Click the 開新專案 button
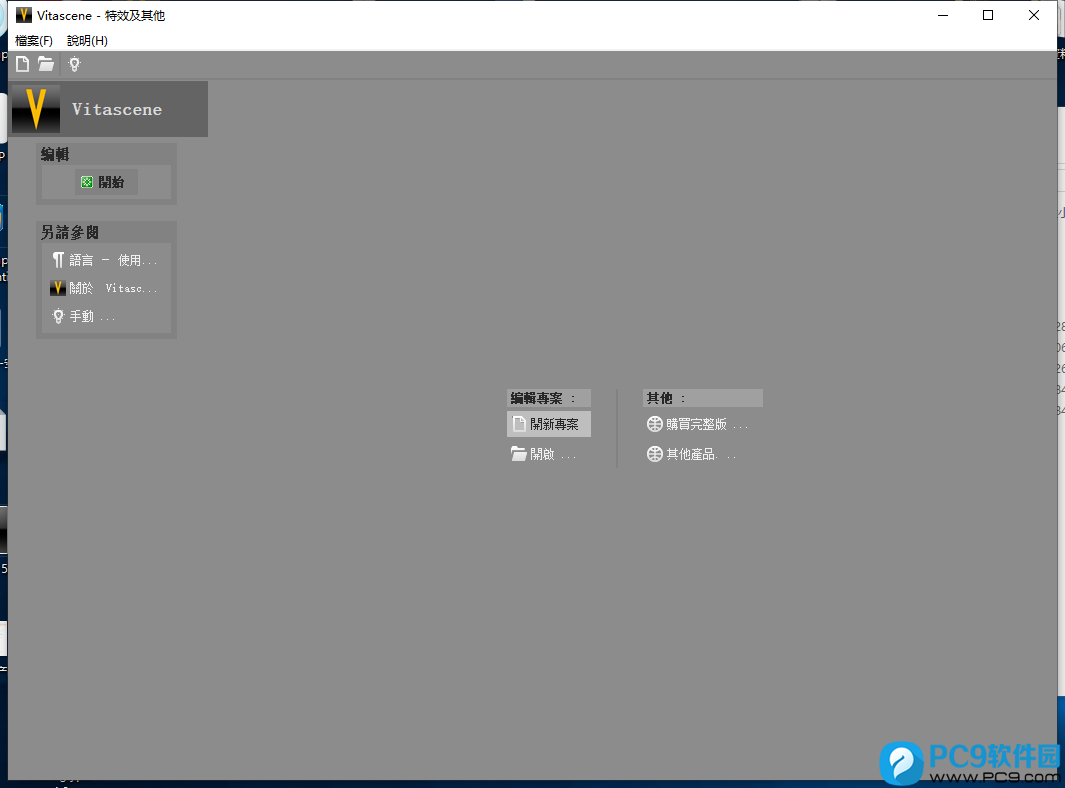The height and width of the screenshot is (788, 1065). 549,424
